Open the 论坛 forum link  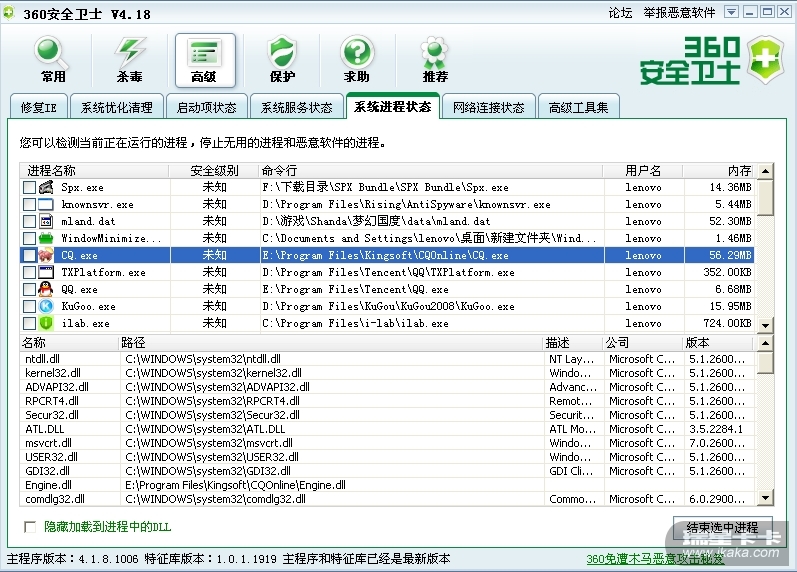pyautogui.click(x=620, y=13)
